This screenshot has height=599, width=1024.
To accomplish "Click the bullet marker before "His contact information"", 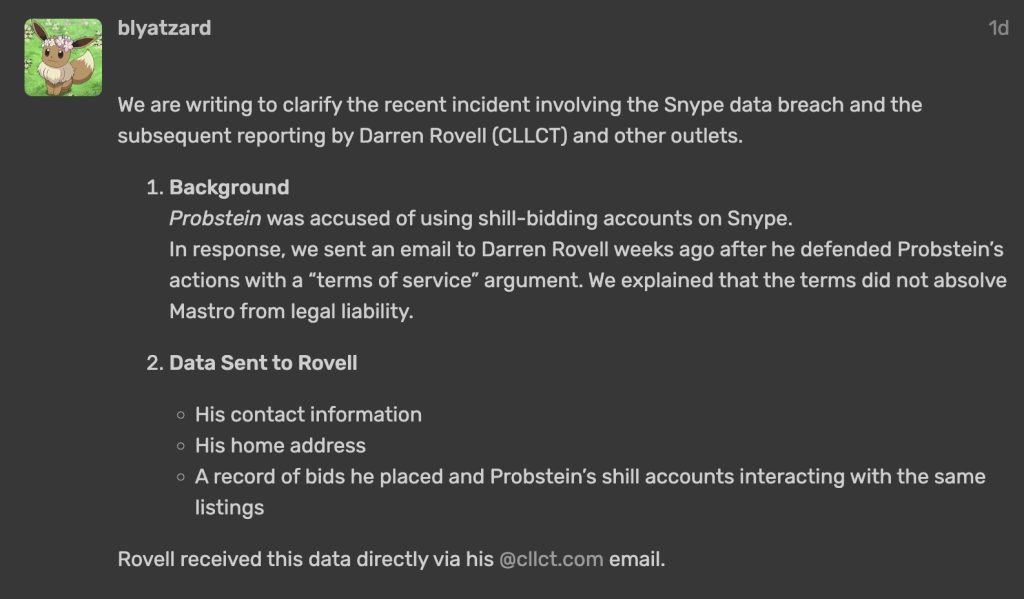I will tap(181, 415).
